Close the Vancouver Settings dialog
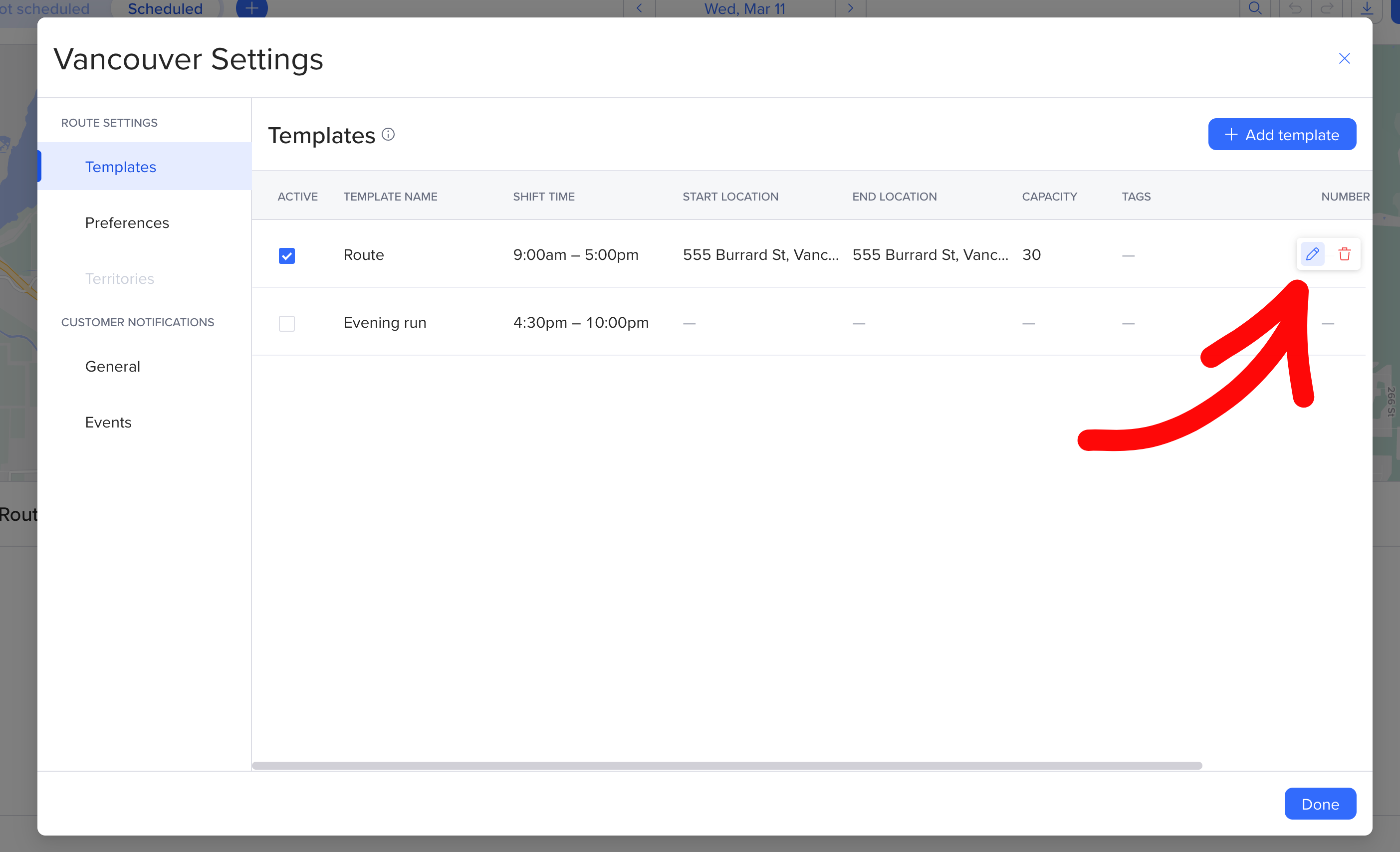The image size is (1400, 852). tap(1344, 58)
